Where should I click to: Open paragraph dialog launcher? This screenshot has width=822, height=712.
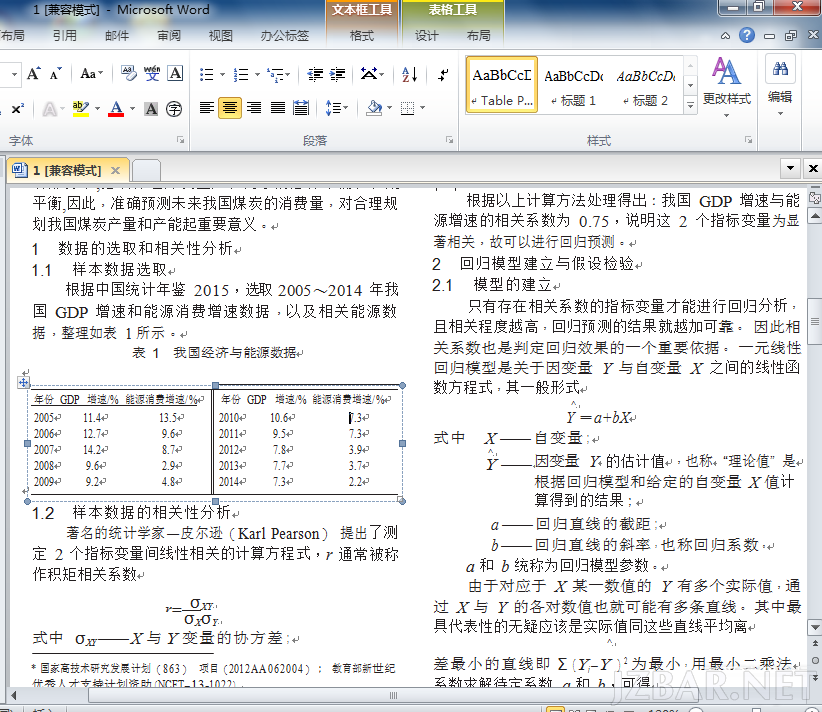point(449,140)
